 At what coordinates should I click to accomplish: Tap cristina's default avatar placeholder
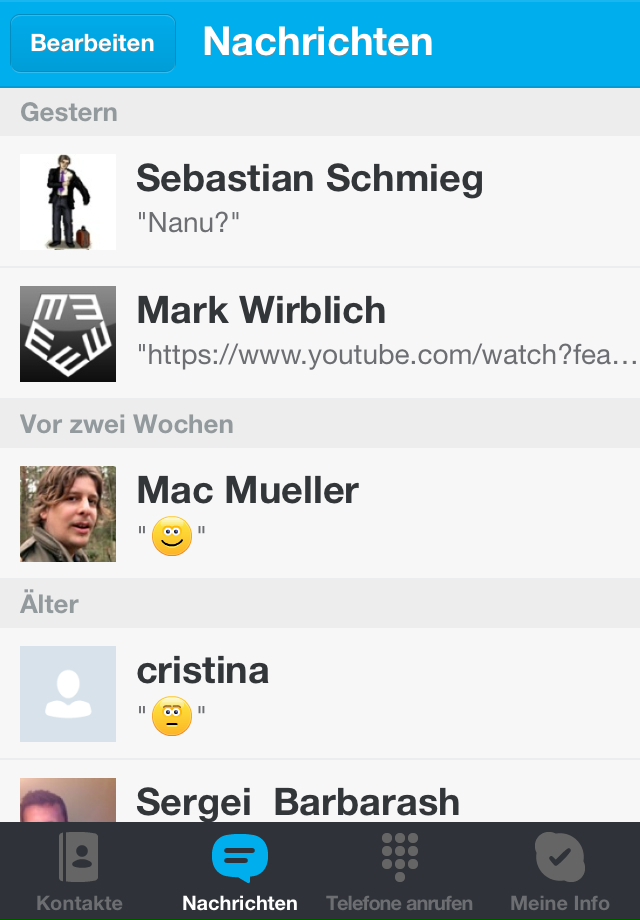[68, 694]
